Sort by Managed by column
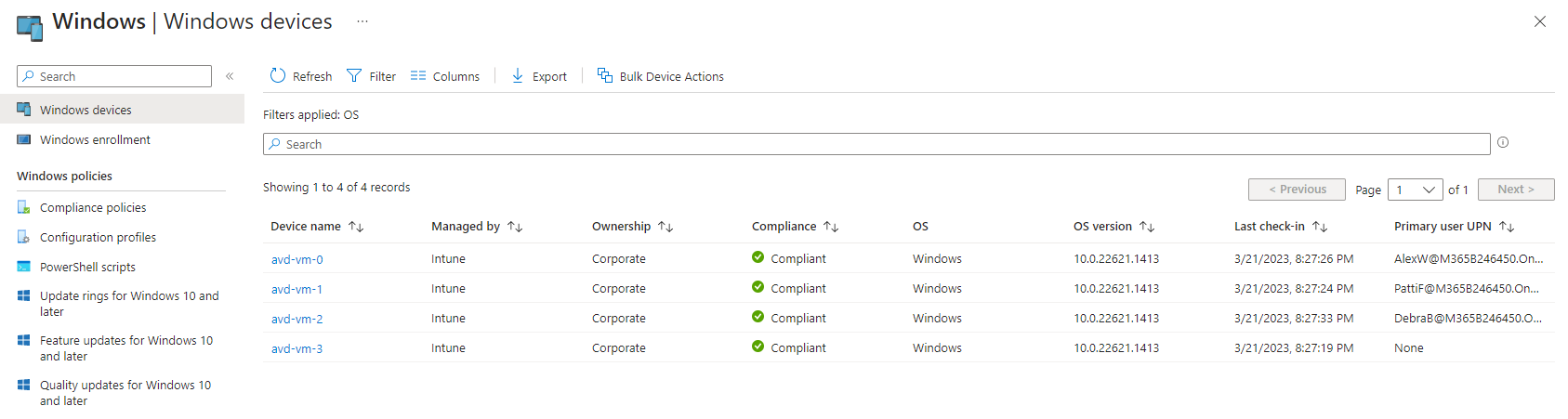 [477, 227]
